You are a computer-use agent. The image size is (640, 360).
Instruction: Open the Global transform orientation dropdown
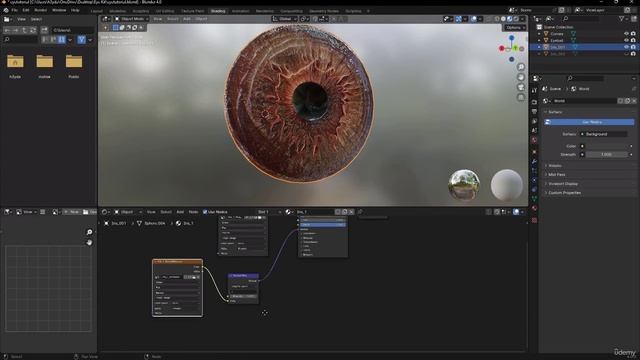pos(284,19)
